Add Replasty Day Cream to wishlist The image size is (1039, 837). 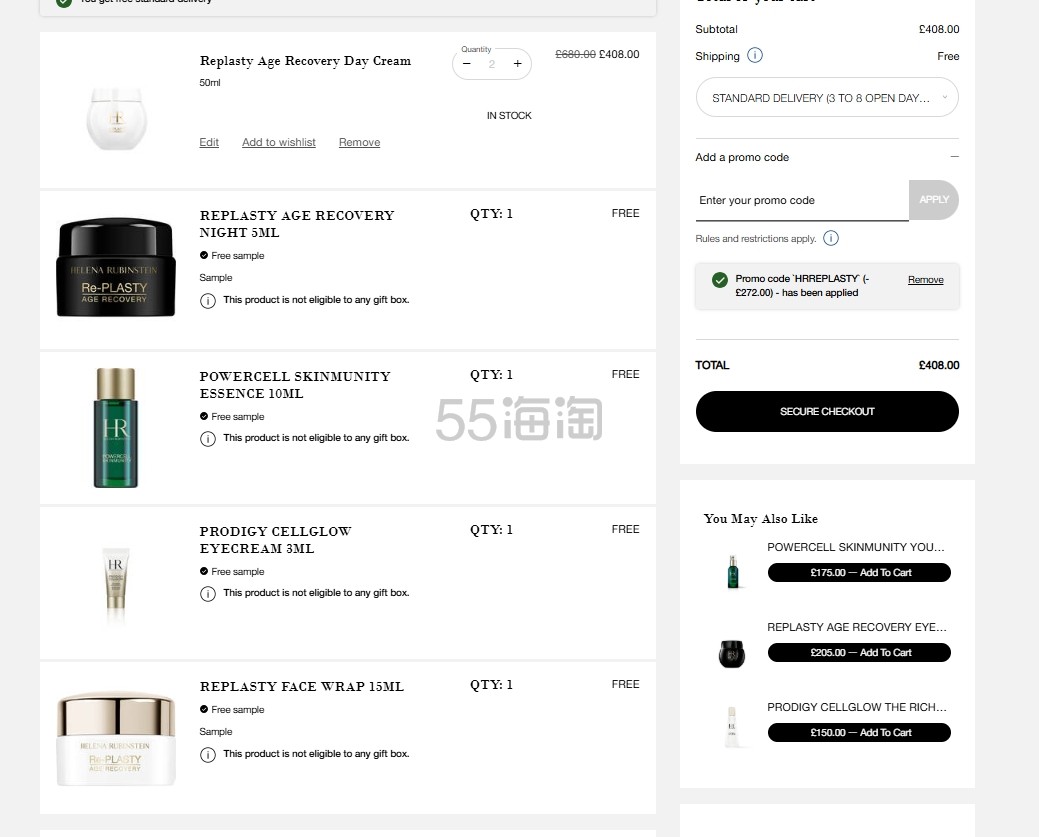pyautogui.click(x=278, y=142)
